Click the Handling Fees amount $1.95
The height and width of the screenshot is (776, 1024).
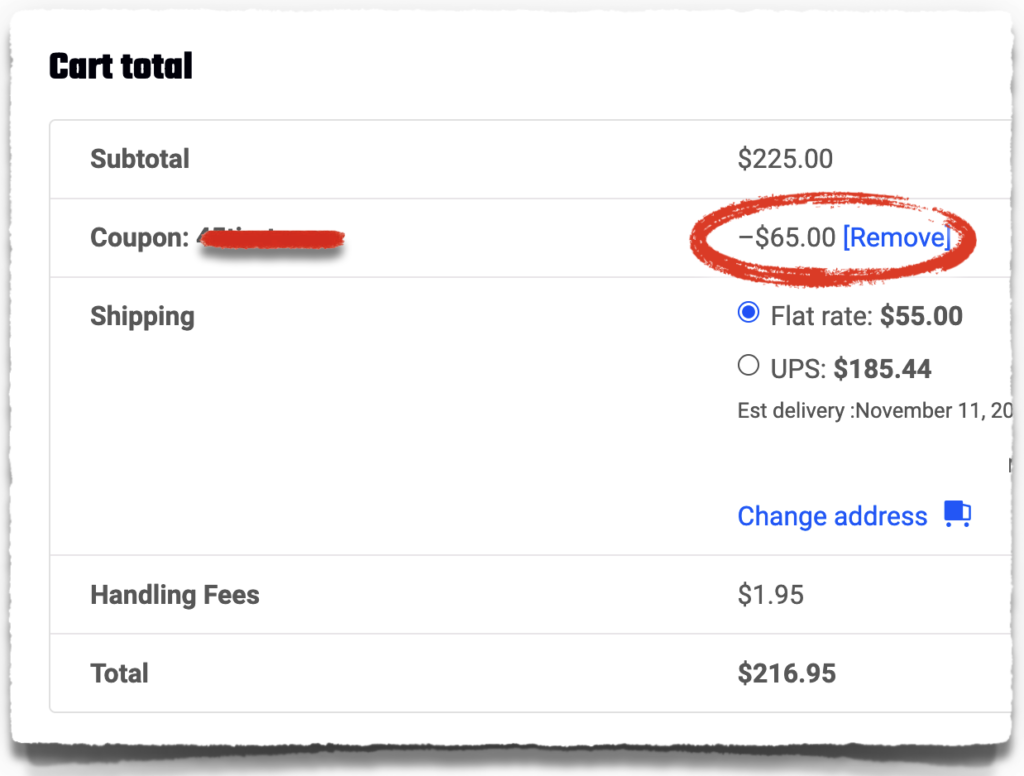771,594
